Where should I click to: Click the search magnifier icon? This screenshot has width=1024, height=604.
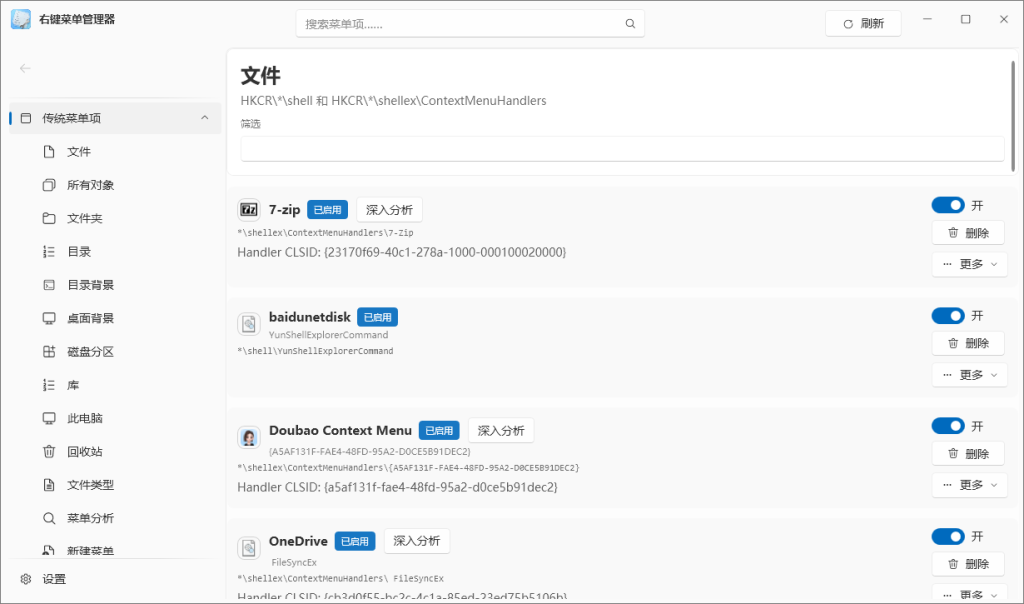click(x=630, y=24)
